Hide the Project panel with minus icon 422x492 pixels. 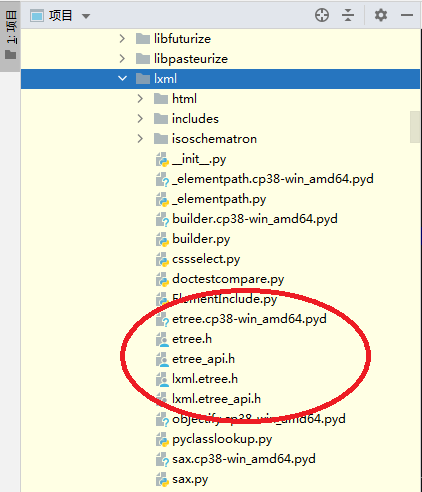point(407,15)
